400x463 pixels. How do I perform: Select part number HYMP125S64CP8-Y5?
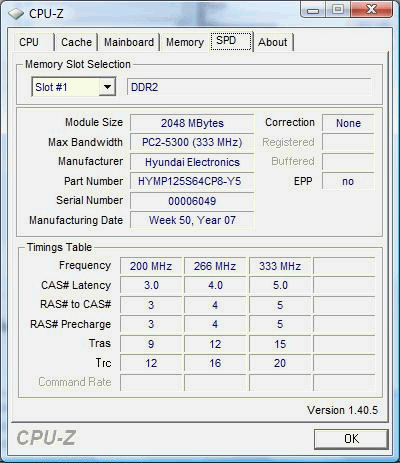[x=192, y=181]
